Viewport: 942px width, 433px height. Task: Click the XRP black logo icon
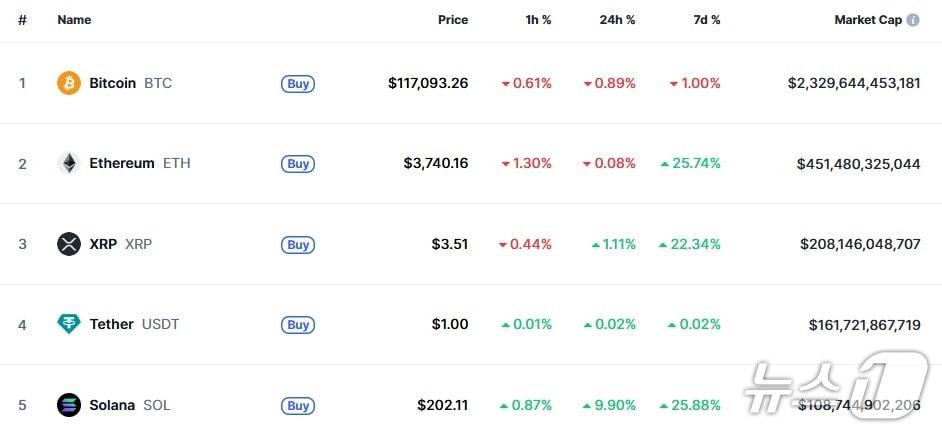69,244
